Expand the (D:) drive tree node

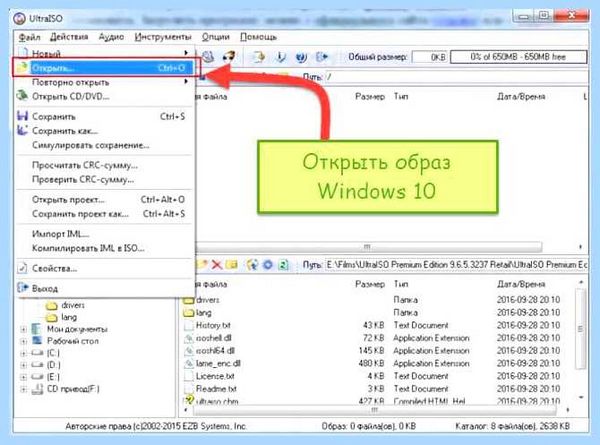(x=23, y=365)
